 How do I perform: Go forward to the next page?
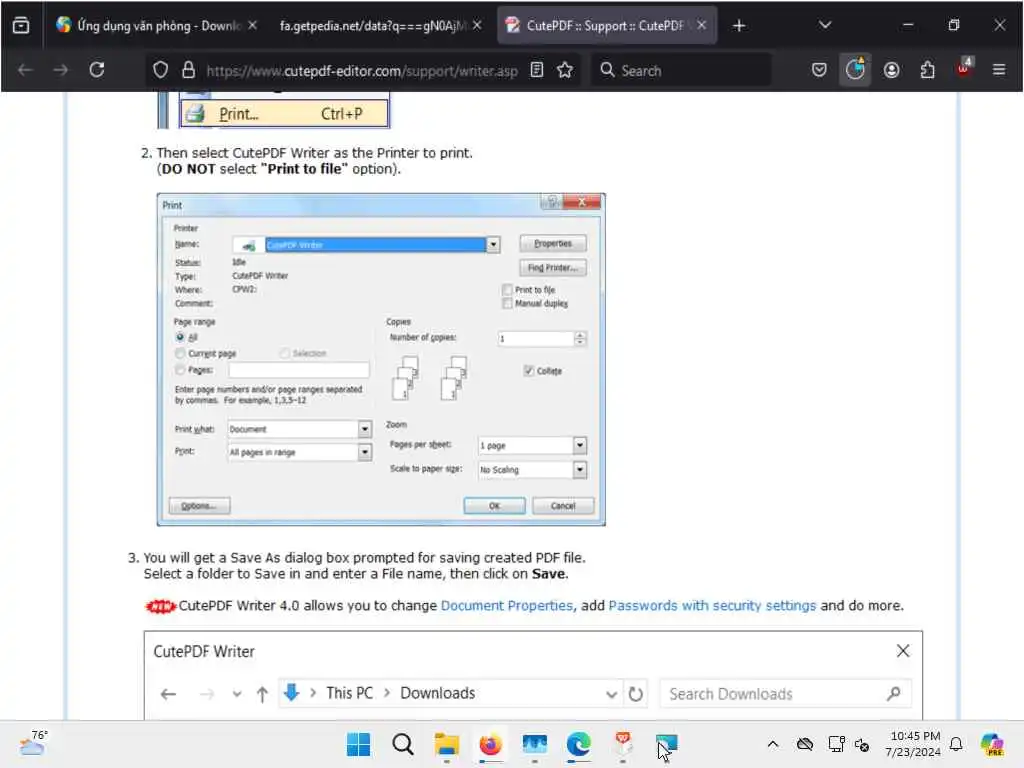point(61,70)
